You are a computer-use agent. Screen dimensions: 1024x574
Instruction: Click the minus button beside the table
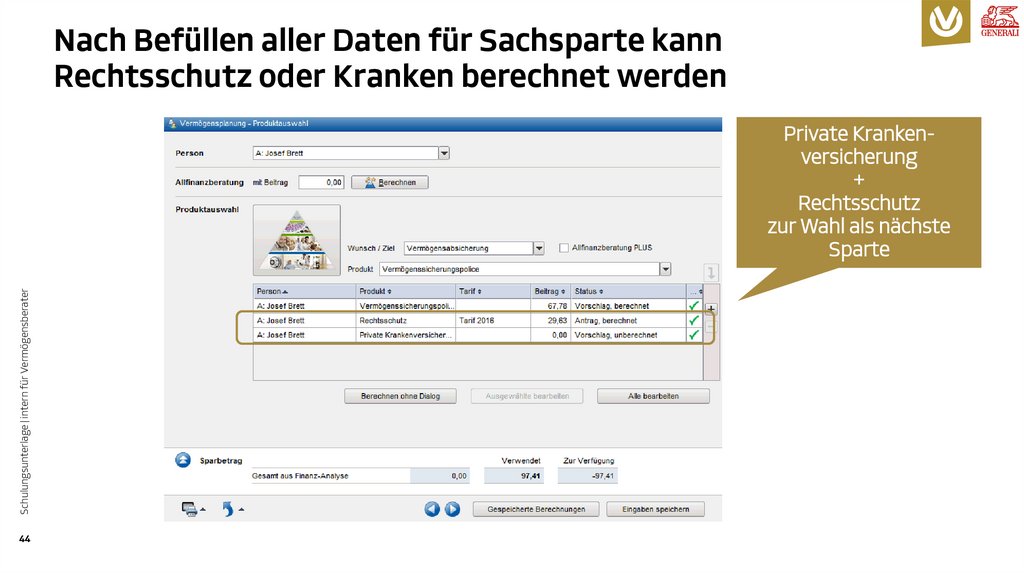pos(711,325)
